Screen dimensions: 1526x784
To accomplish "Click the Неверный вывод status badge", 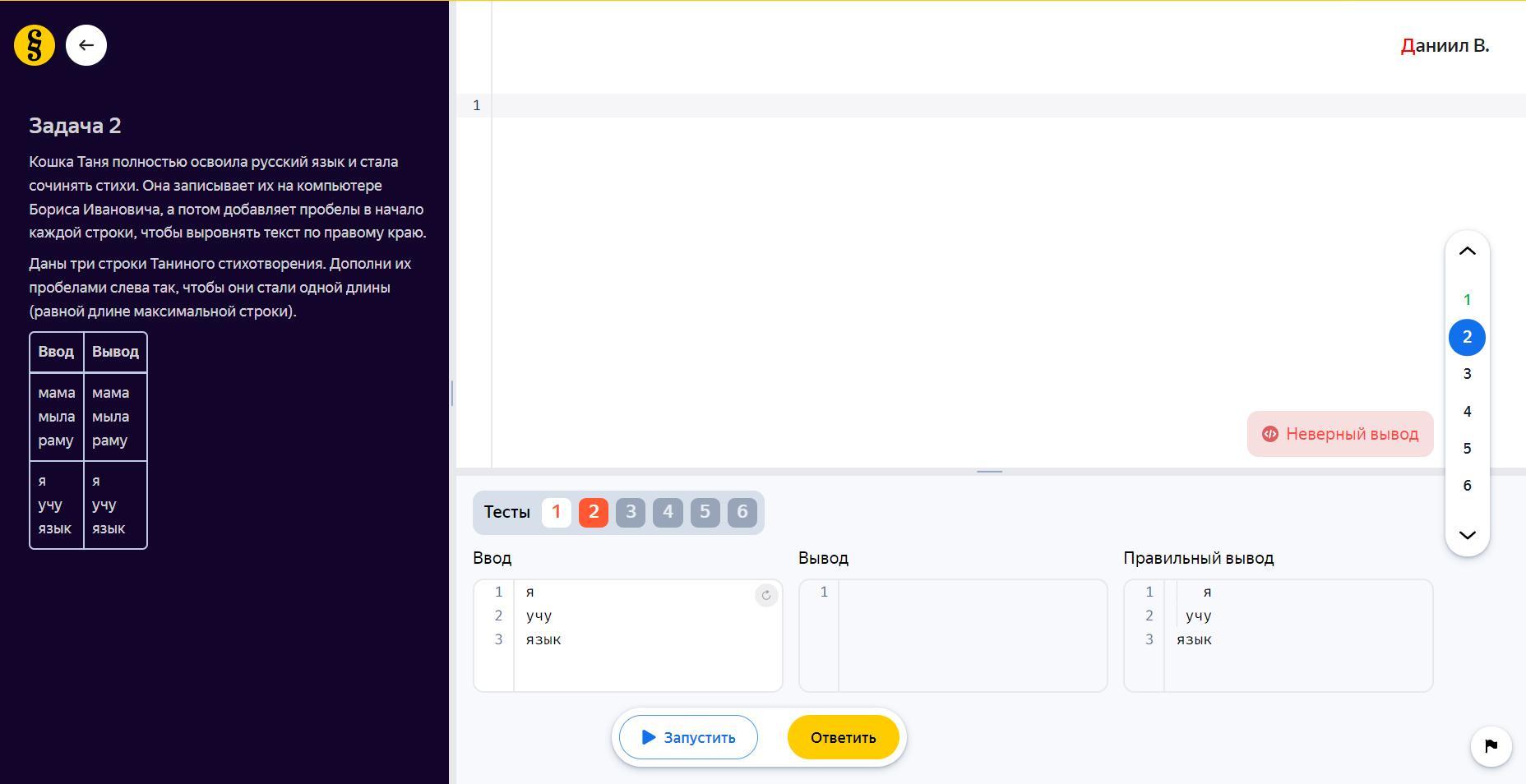I will pyautogui.click(x=1340, y=434).
